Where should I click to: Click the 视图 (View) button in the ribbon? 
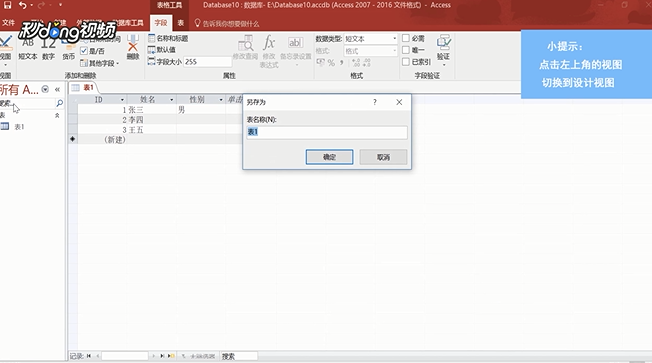(5, 51)
